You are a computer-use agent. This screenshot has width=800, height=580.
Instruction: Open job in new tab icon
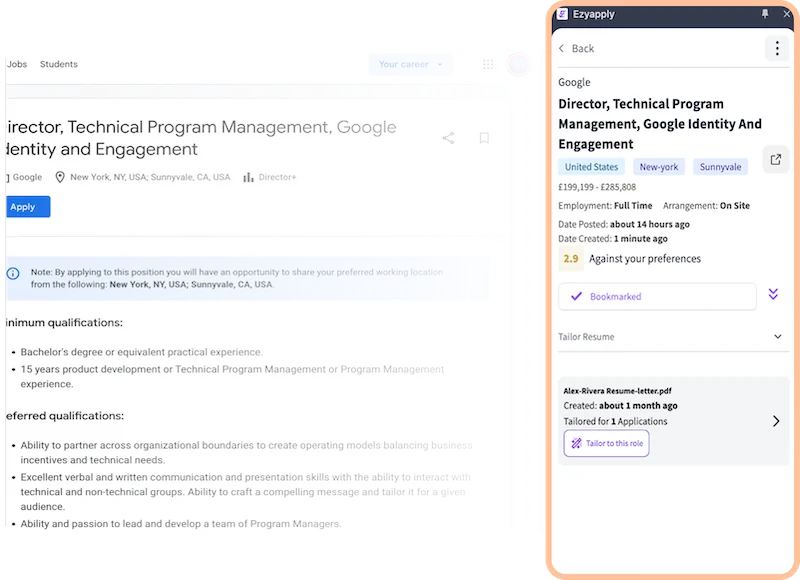pos(776,160)
